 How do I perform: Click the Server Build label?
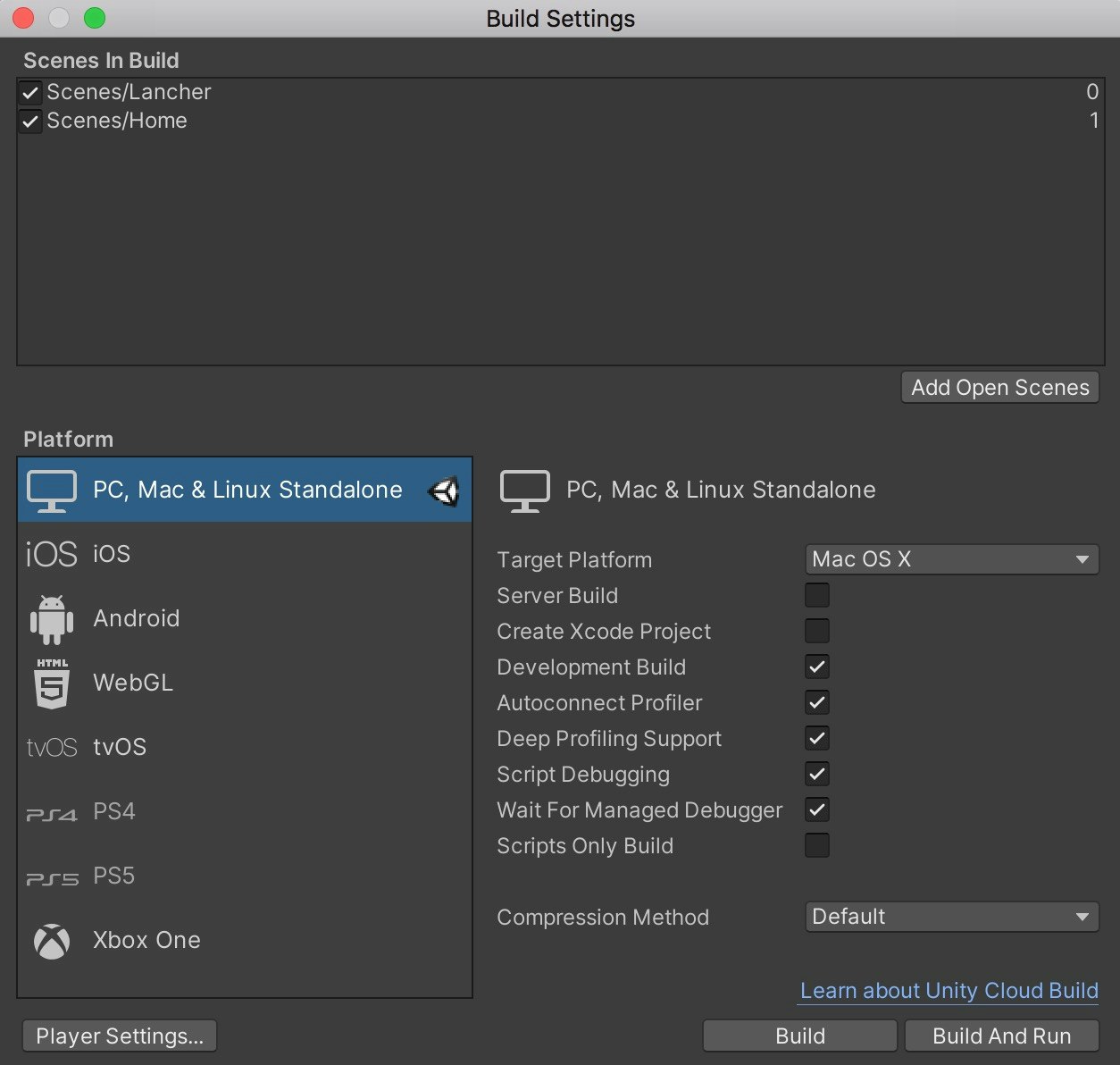[x=557, y=596]
